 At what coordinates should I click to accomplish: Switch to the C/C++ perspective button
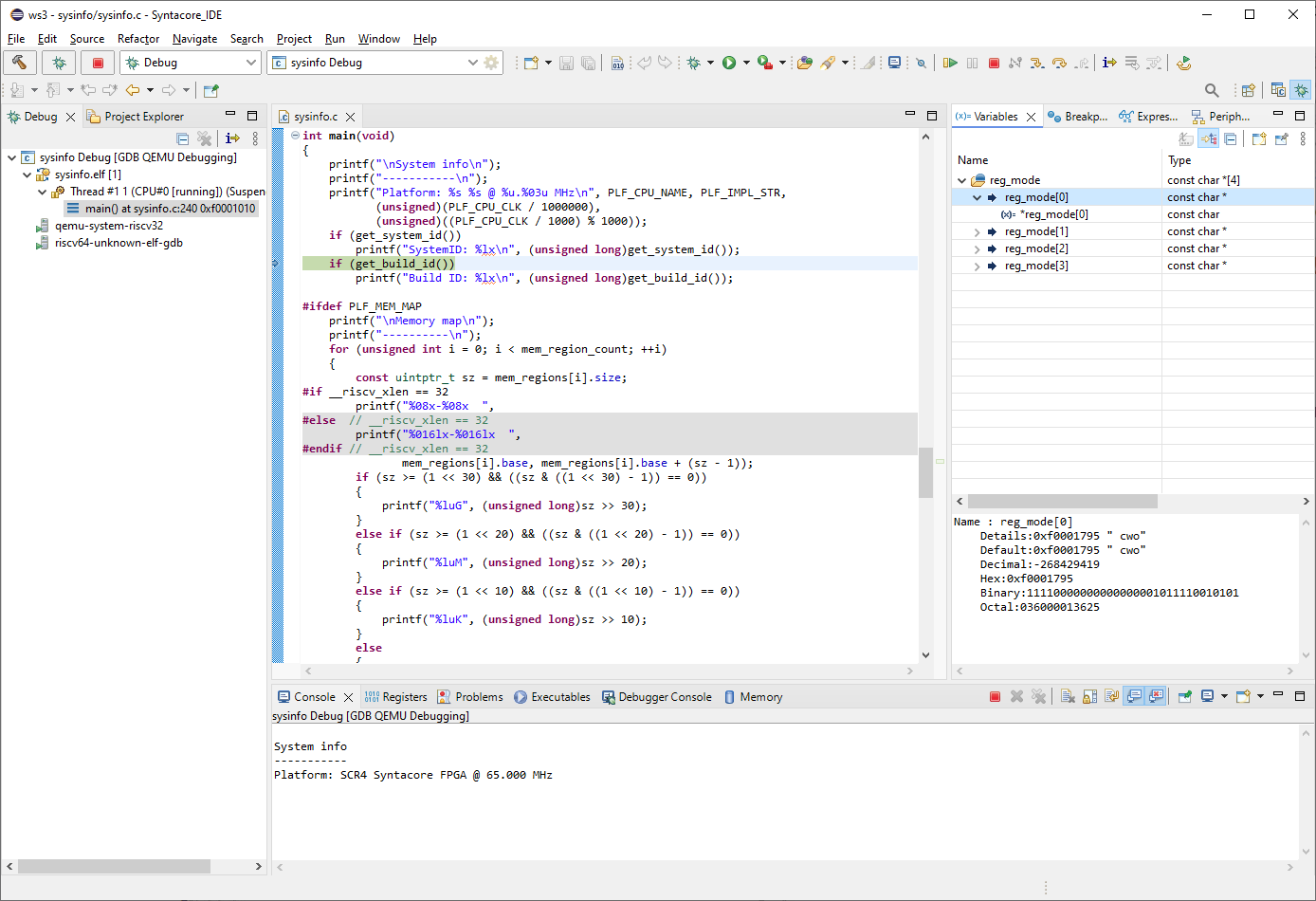[x=1278, y=90]
